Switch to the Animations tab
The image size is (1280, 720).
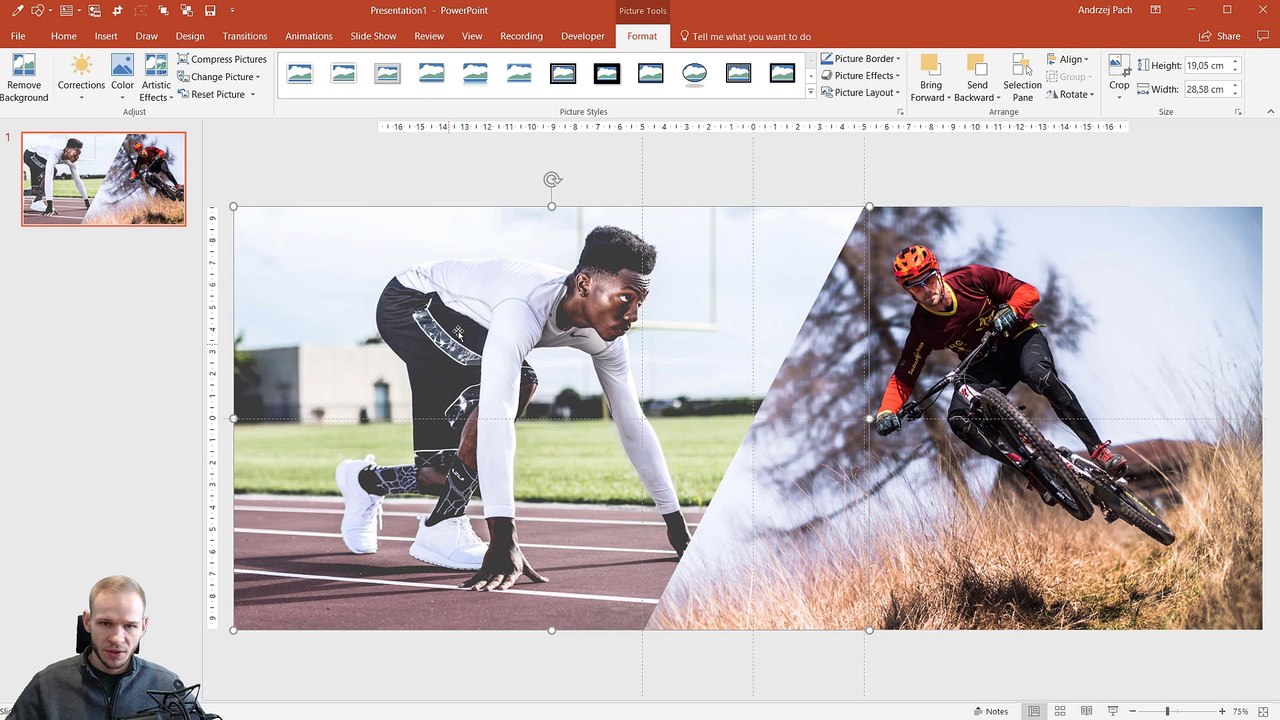point(309,36)
